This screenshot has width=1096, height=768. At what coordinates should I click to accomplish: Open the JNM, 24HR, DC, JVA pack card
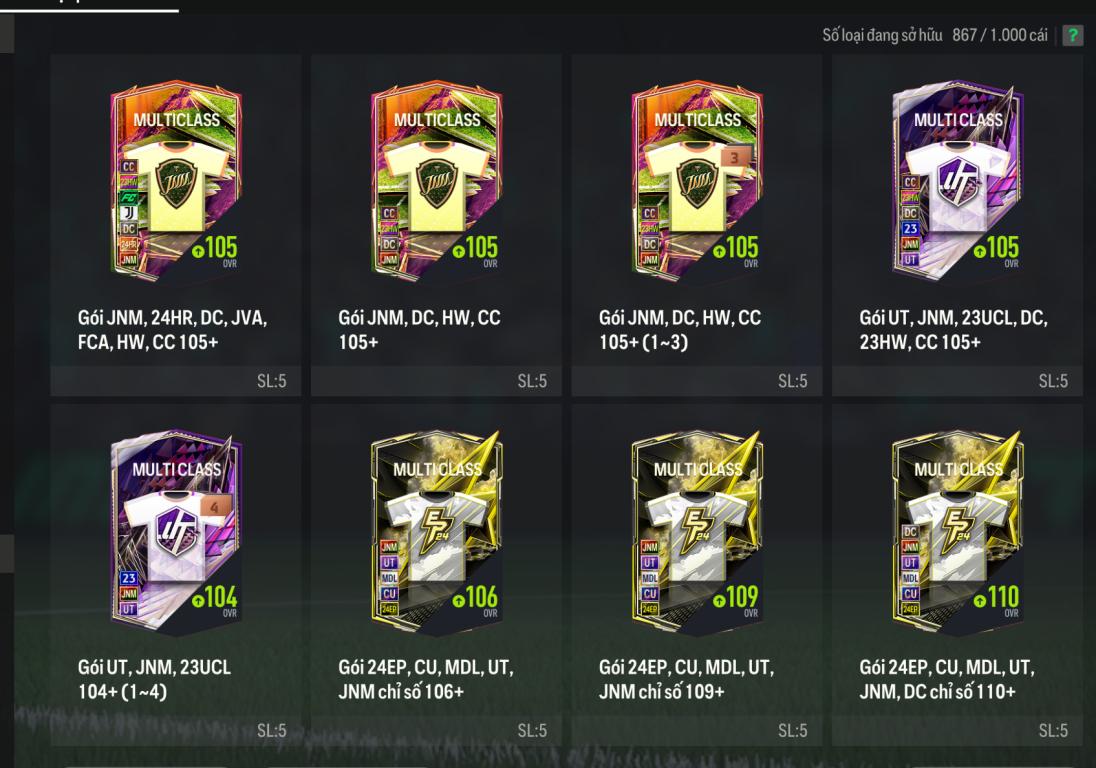point(175,225)
